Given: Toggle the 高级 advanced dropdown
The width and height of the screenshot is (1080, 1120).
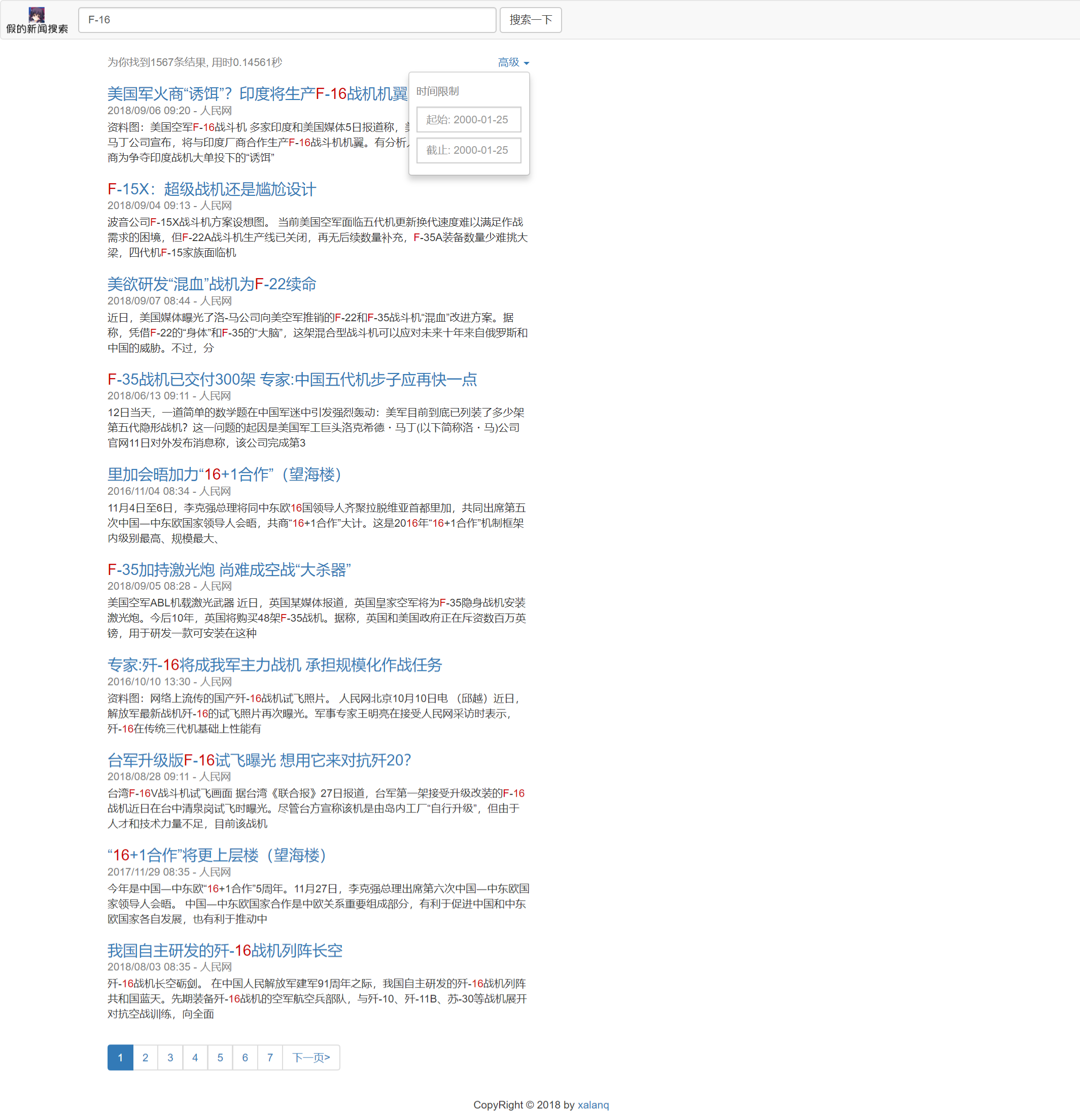Looking at the screenshot, I should (x=513, y=62).
